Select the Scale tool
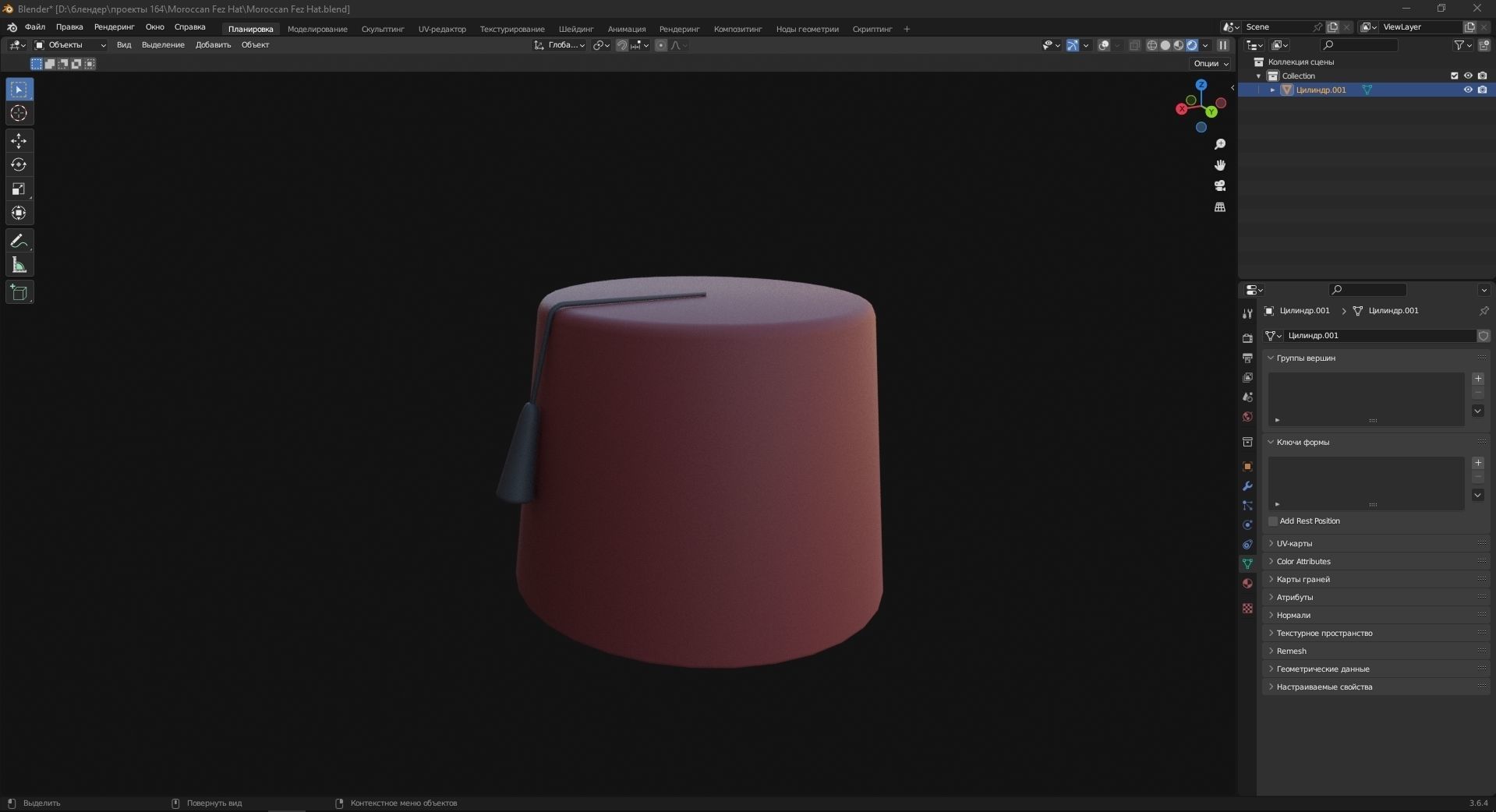Screen dimensions: 1496x812 19,189
